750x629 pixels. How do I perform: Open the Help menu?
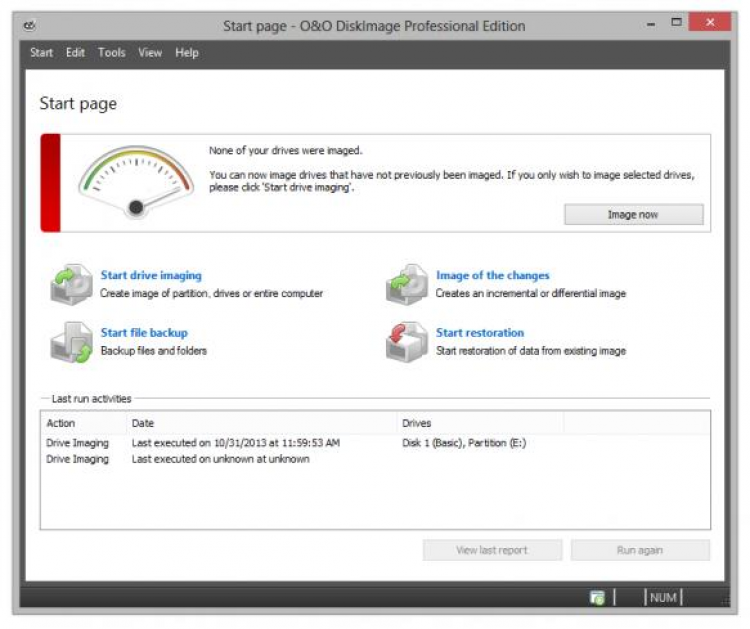click(187, 53)
